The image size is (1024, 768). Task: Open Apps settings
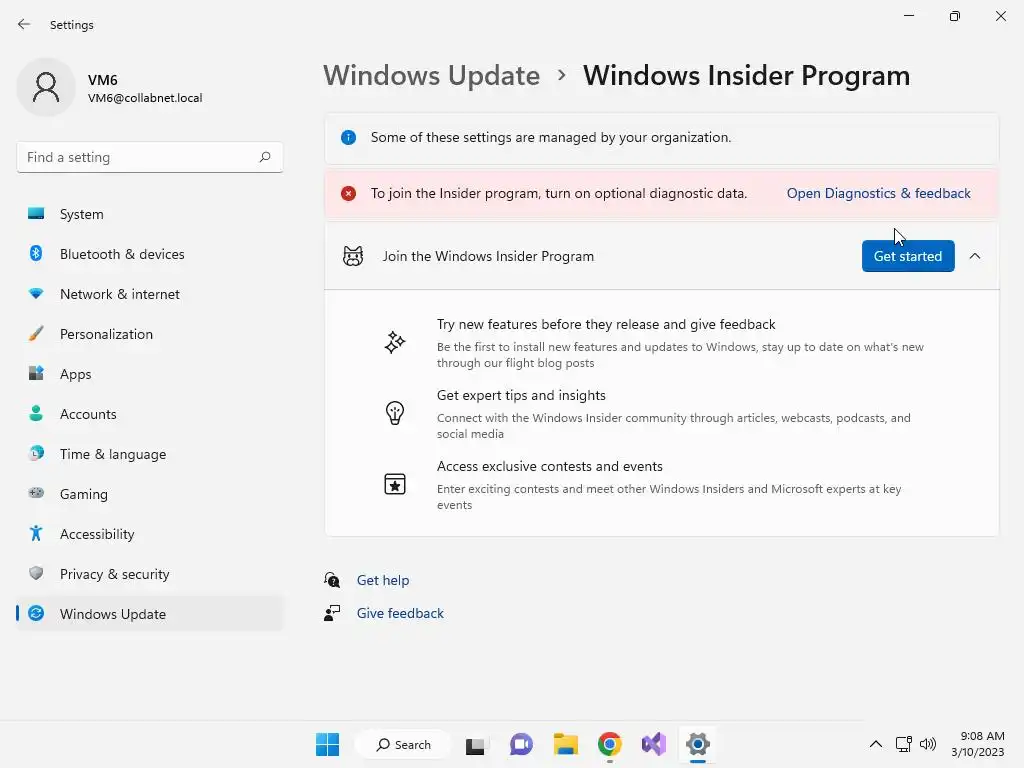pyautogui.click(x=150, y=374)
